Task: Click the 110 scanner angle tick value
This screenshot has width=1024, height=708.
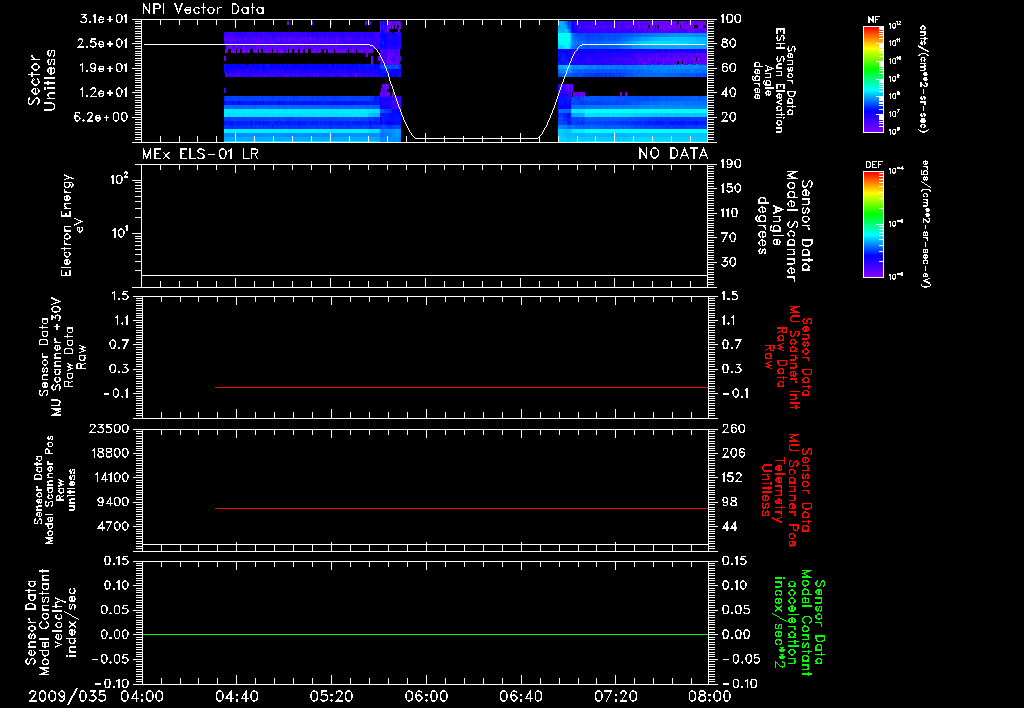Action: point(731,213)
